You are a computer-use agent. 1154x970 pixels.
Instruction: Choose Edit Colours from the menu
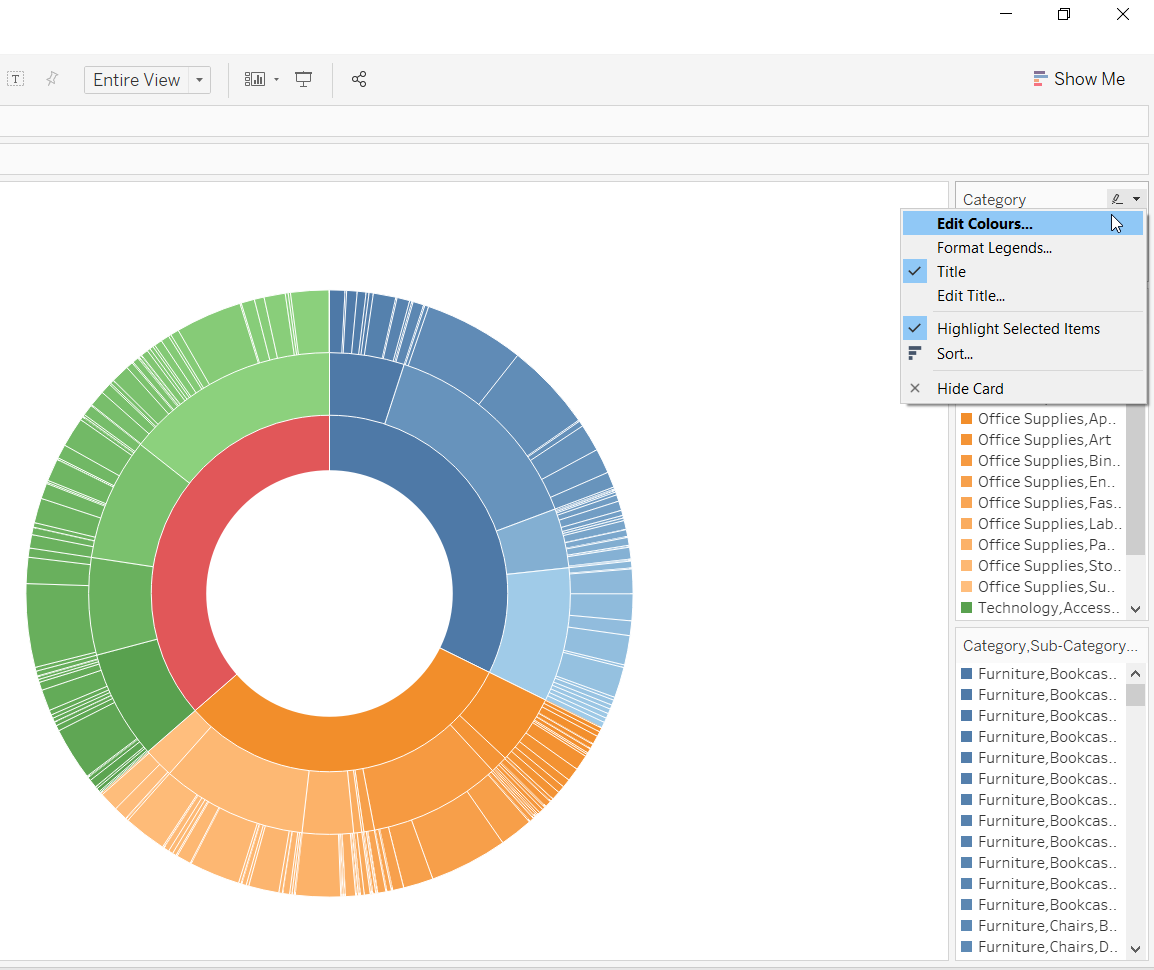click(984, 223)
